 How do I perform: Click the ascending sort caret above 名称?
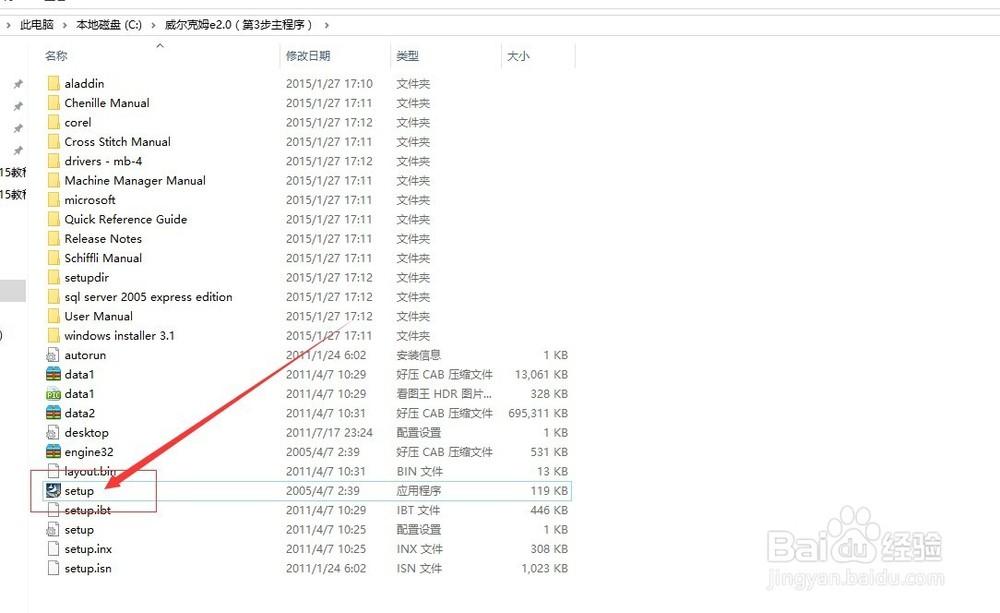pos(160,45)
